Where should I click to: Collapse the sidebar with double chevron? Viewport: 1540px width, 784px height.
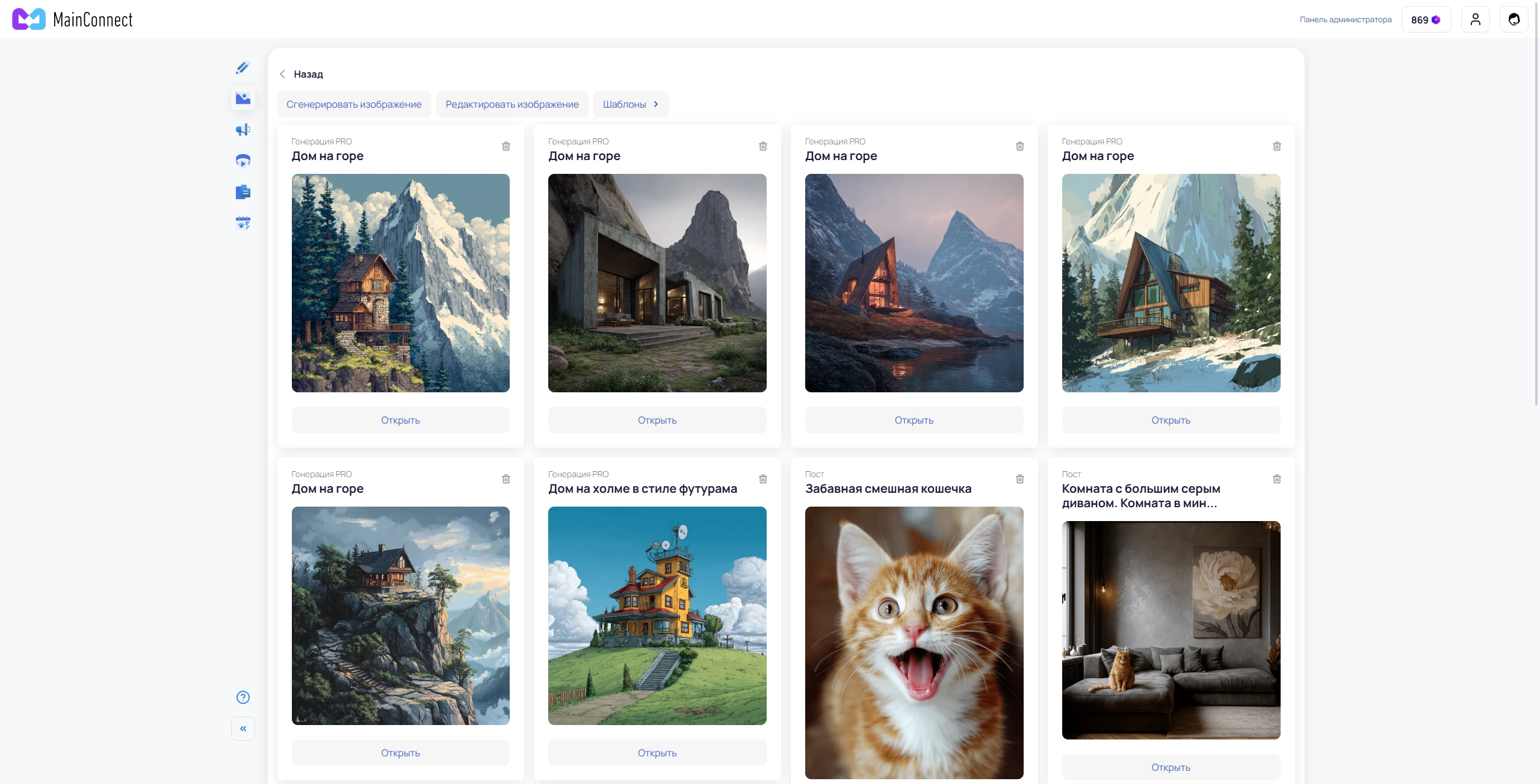(243, 729)
